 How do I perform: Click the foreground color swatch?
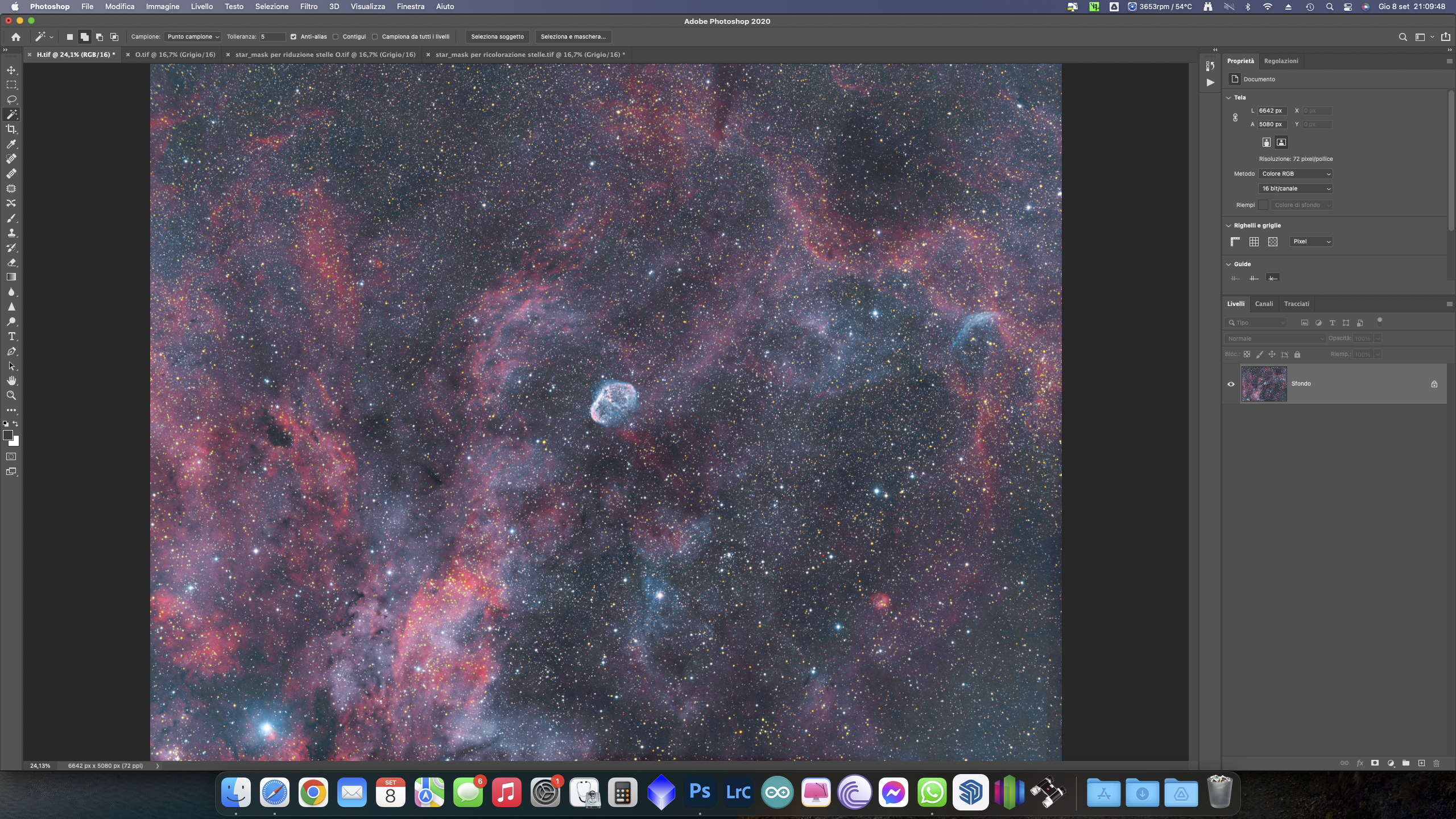click(x=8, y=435)
